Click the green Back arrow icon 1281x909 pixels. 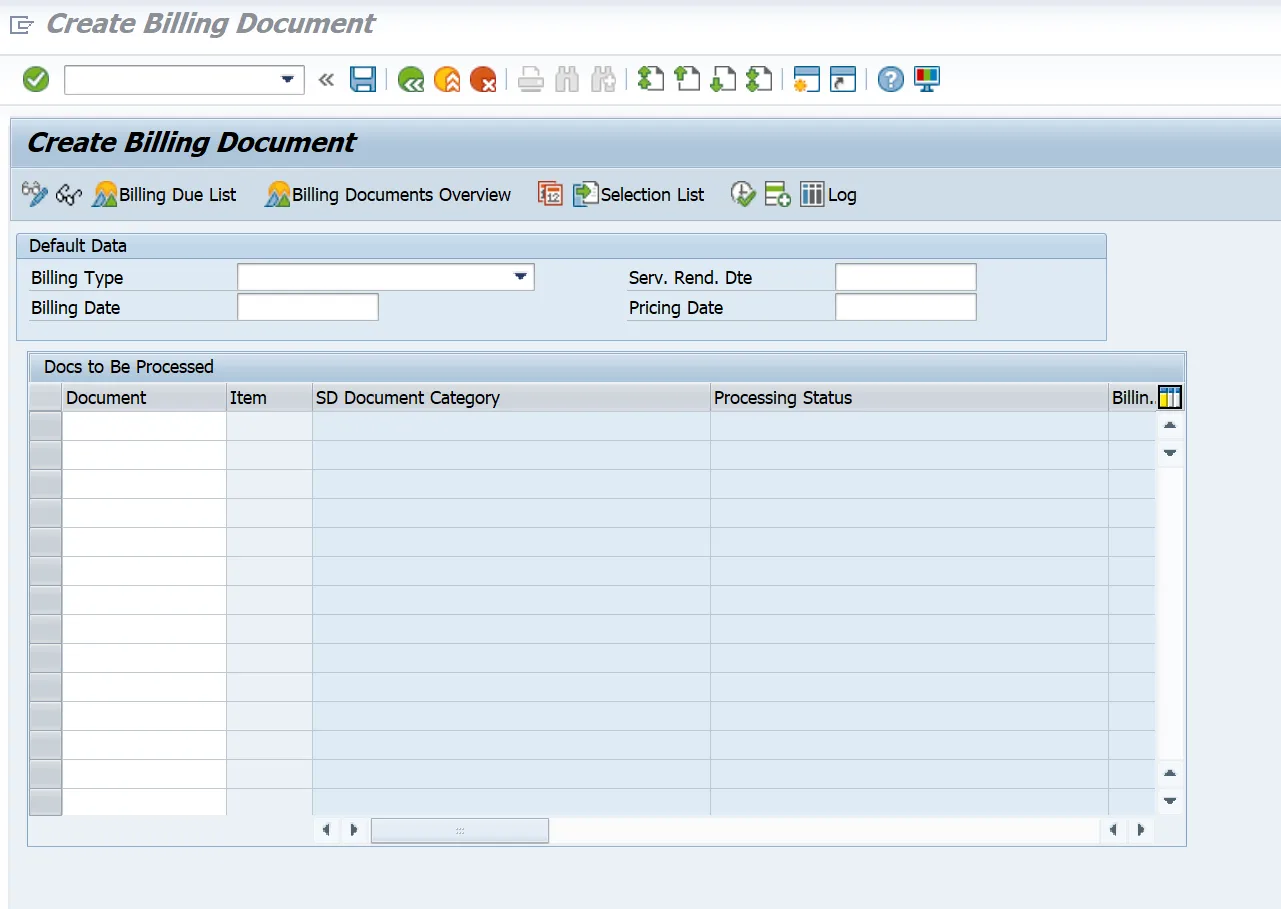pos(410,80)
